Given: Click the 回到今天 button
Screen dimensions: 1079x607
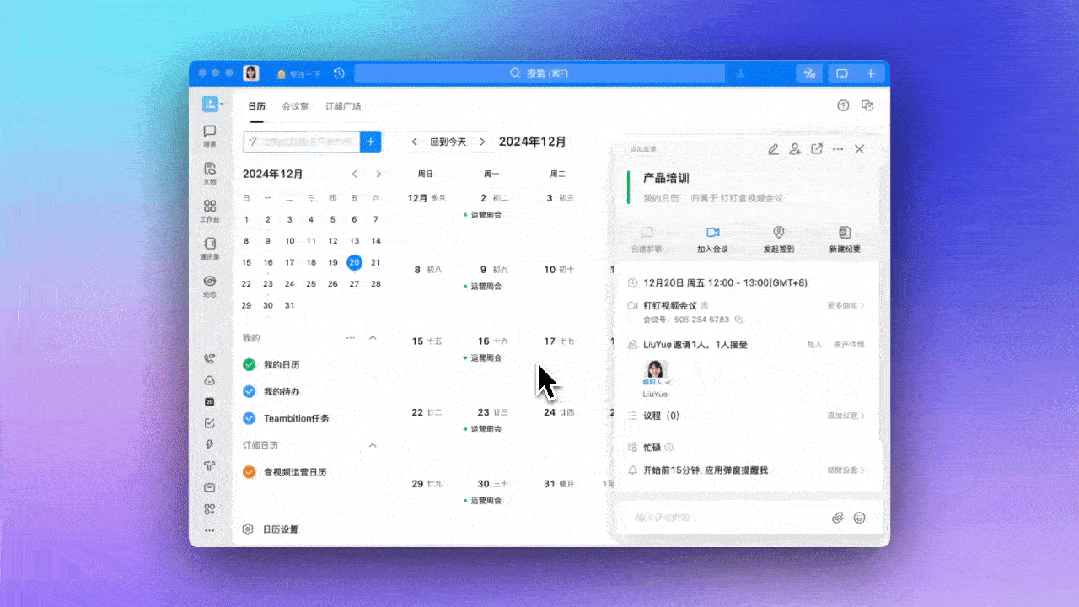Looking at the screenshot, I should (448, 142).
